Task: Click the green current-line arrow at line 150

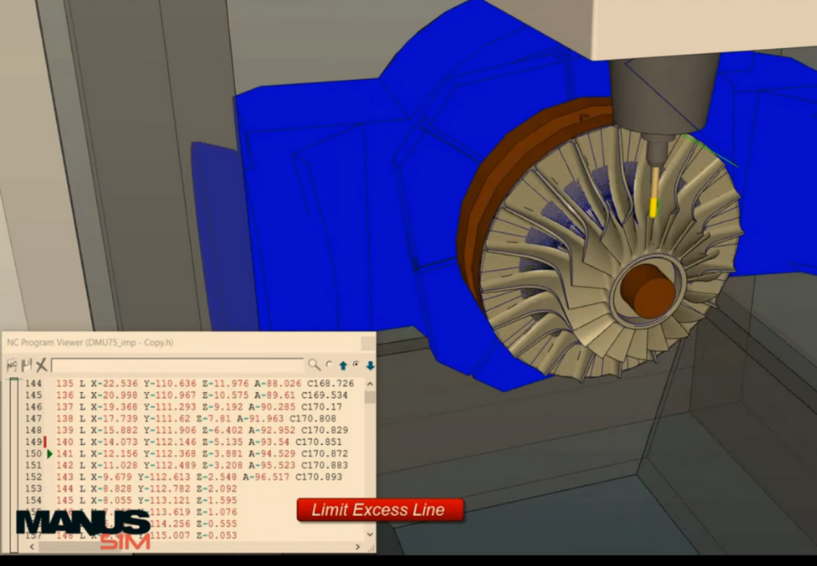Action: pos(49,454)
